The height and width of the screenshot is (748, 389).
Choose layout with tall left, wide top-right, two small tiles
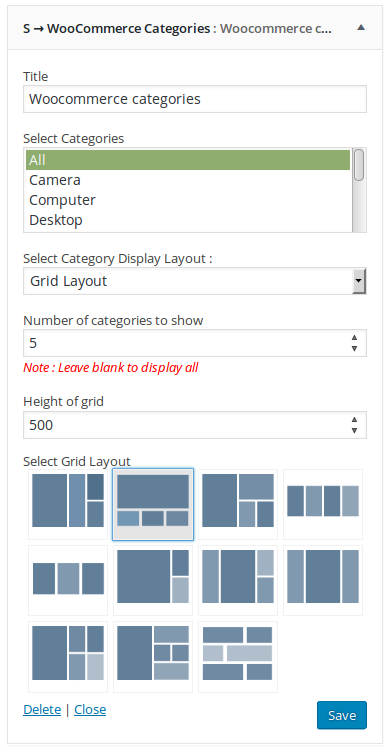(x=238, y=505)
